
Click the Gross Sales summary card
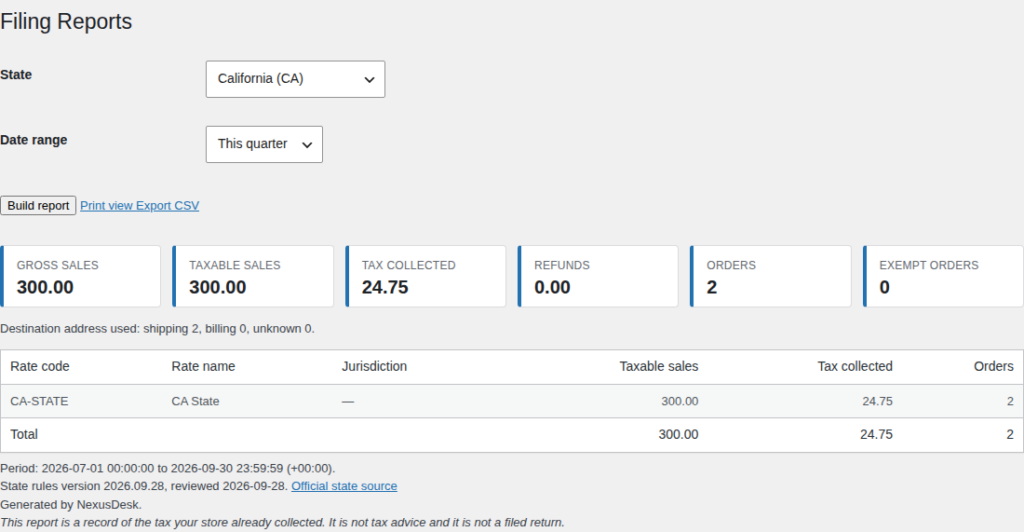pyautogui.click(x=80, y=276)
